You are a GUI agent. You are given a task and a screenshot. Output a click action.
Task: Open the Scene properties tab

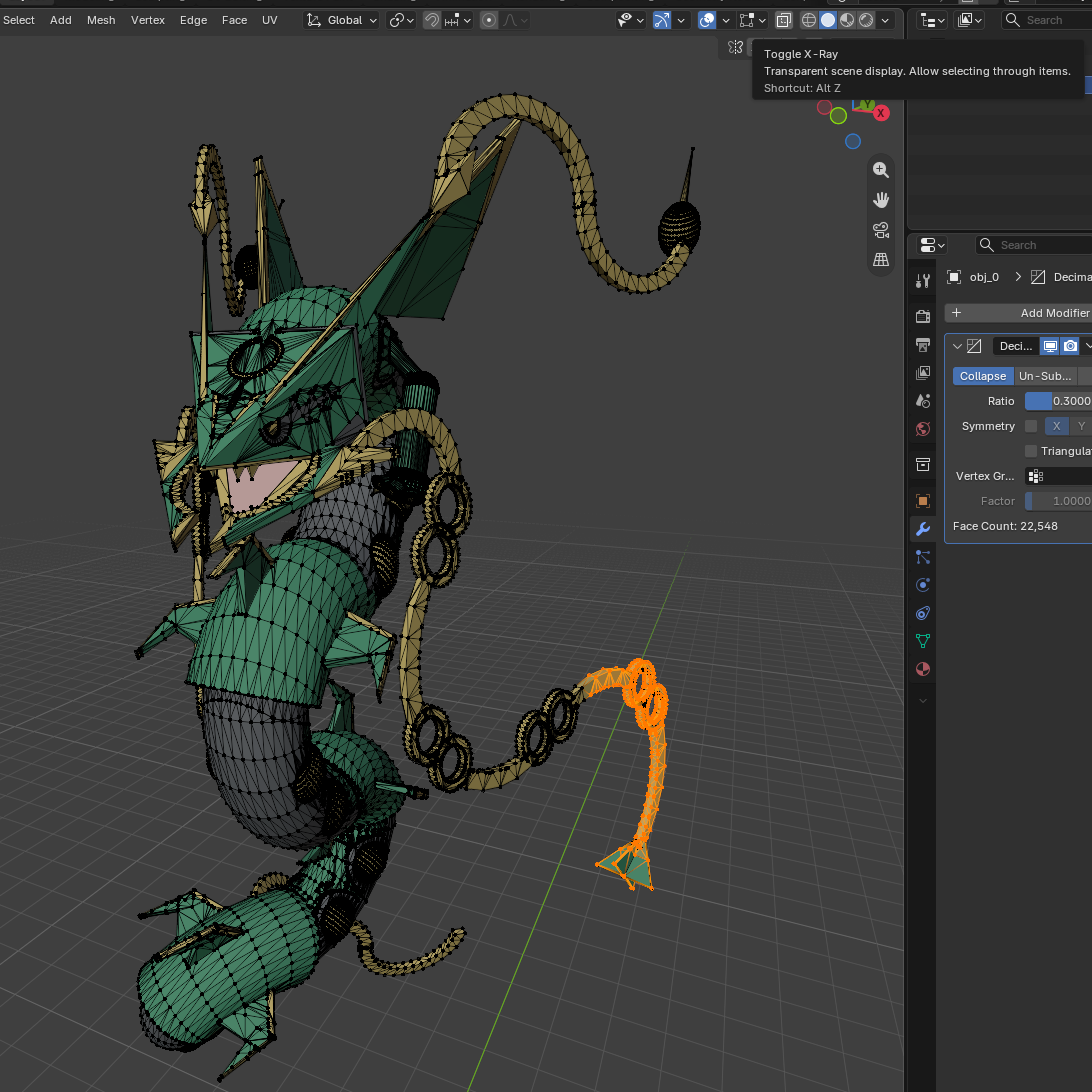click(923, 400)
